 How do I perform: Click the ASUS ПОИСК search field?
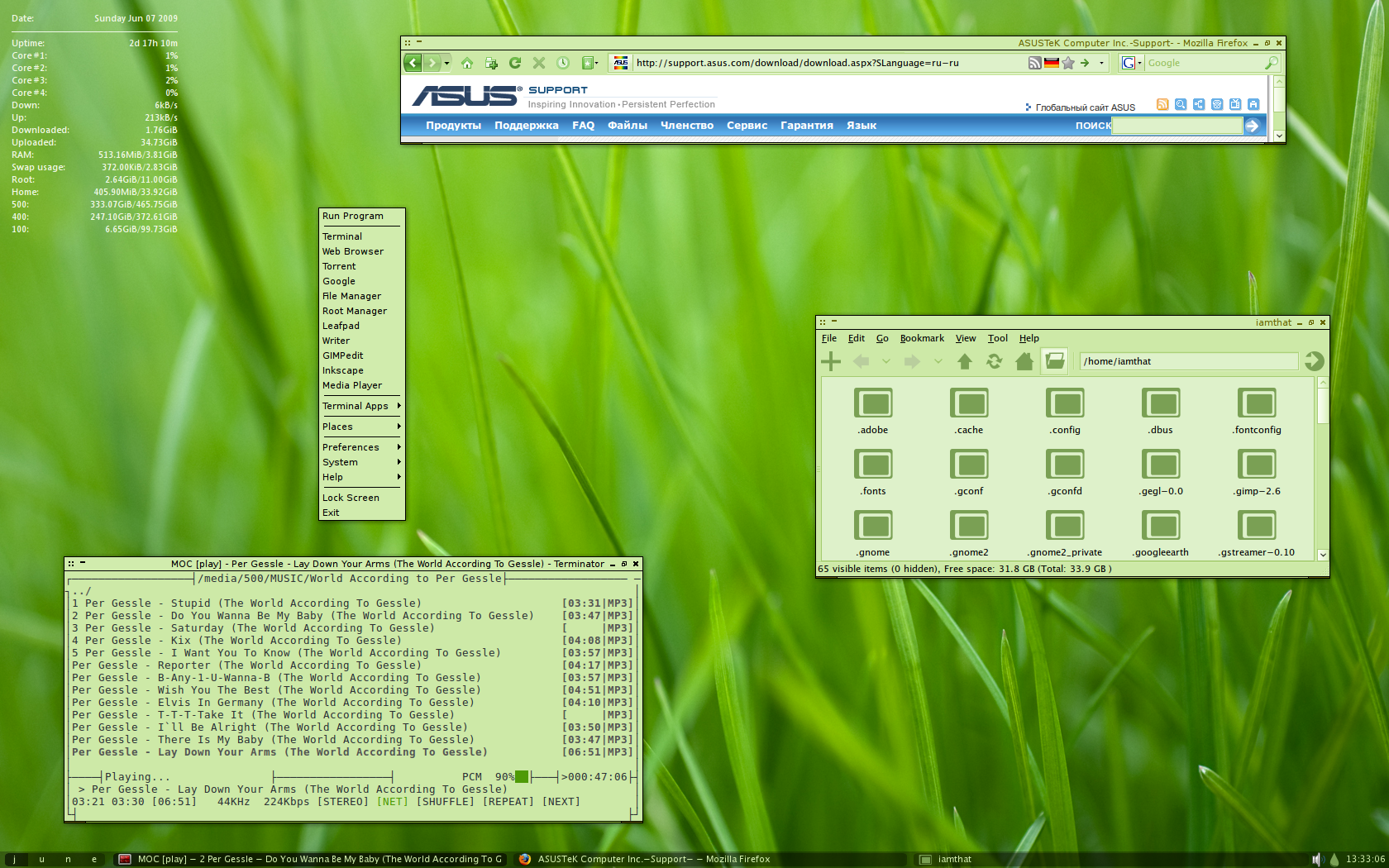coord(1177,126)
